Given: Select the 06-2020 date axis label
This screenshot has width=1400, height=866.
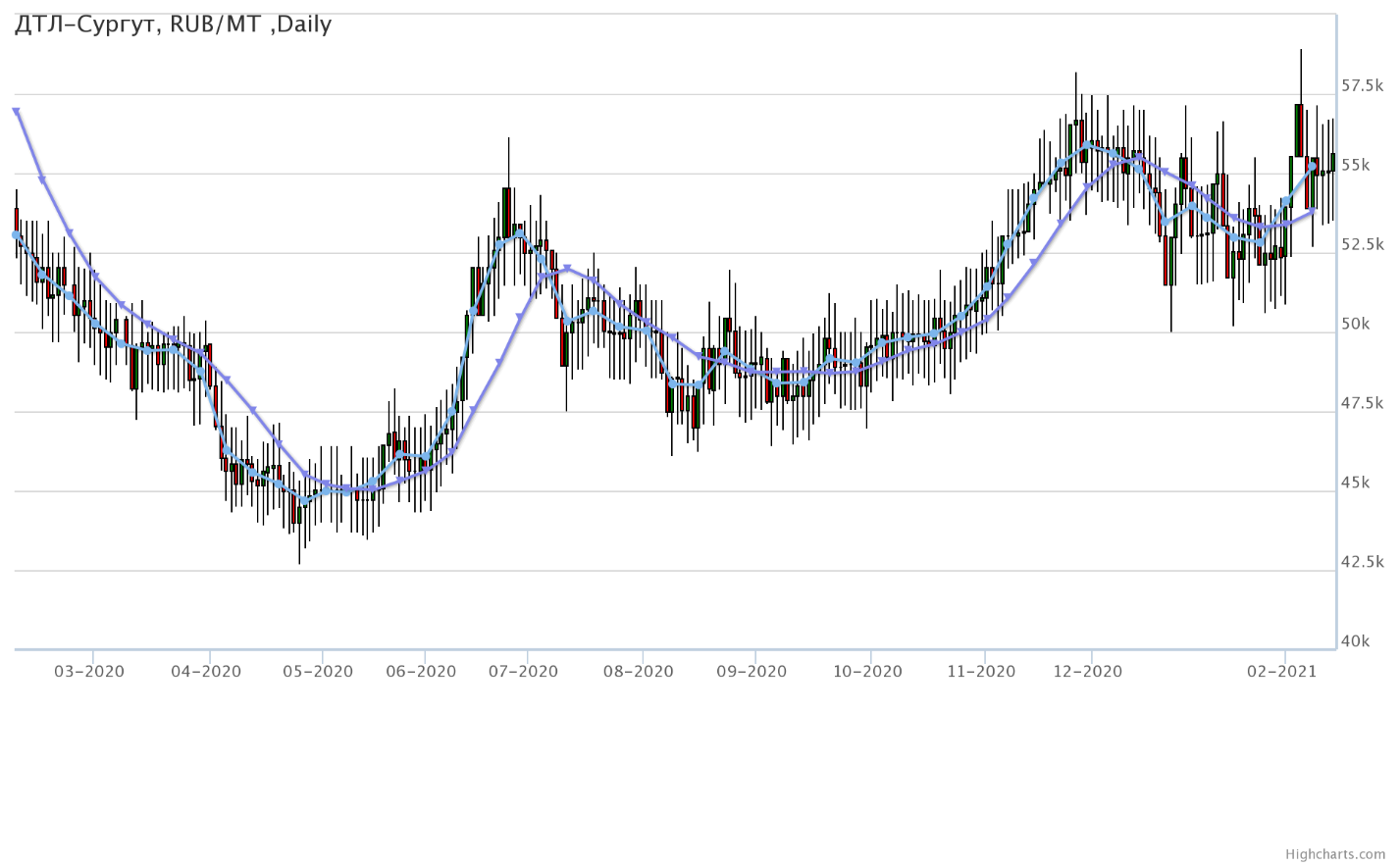Looking at the screenshot, I should click(x=421, y=672).
